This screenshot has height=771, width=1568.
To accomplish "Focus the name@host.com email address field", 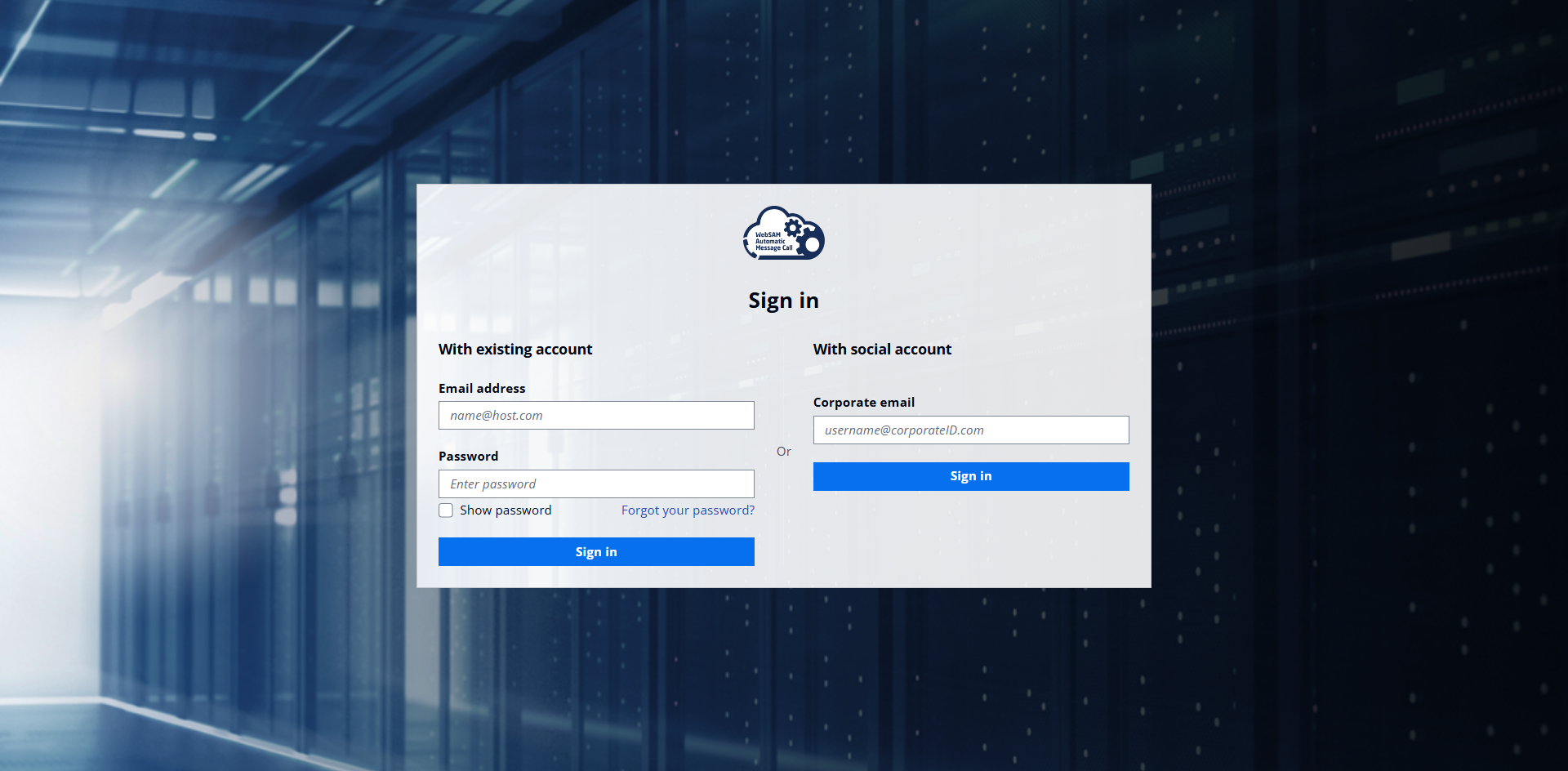I will 596,416.
